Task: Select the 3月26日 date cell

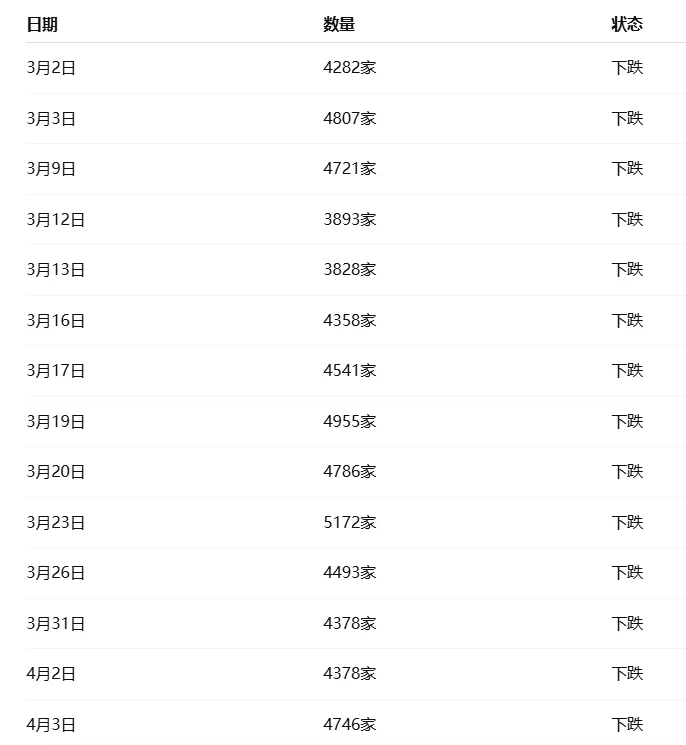Action: 56,573
